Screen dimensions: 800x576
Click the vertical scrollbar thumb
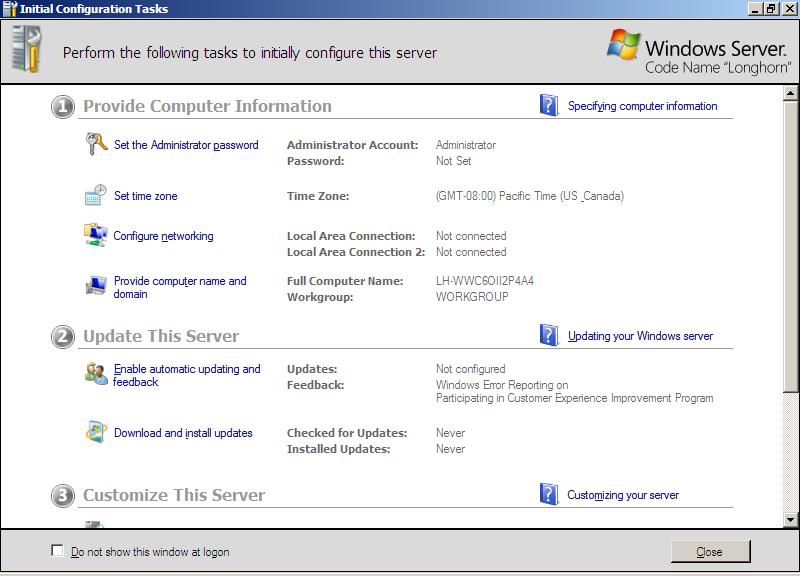pos(790,246)
